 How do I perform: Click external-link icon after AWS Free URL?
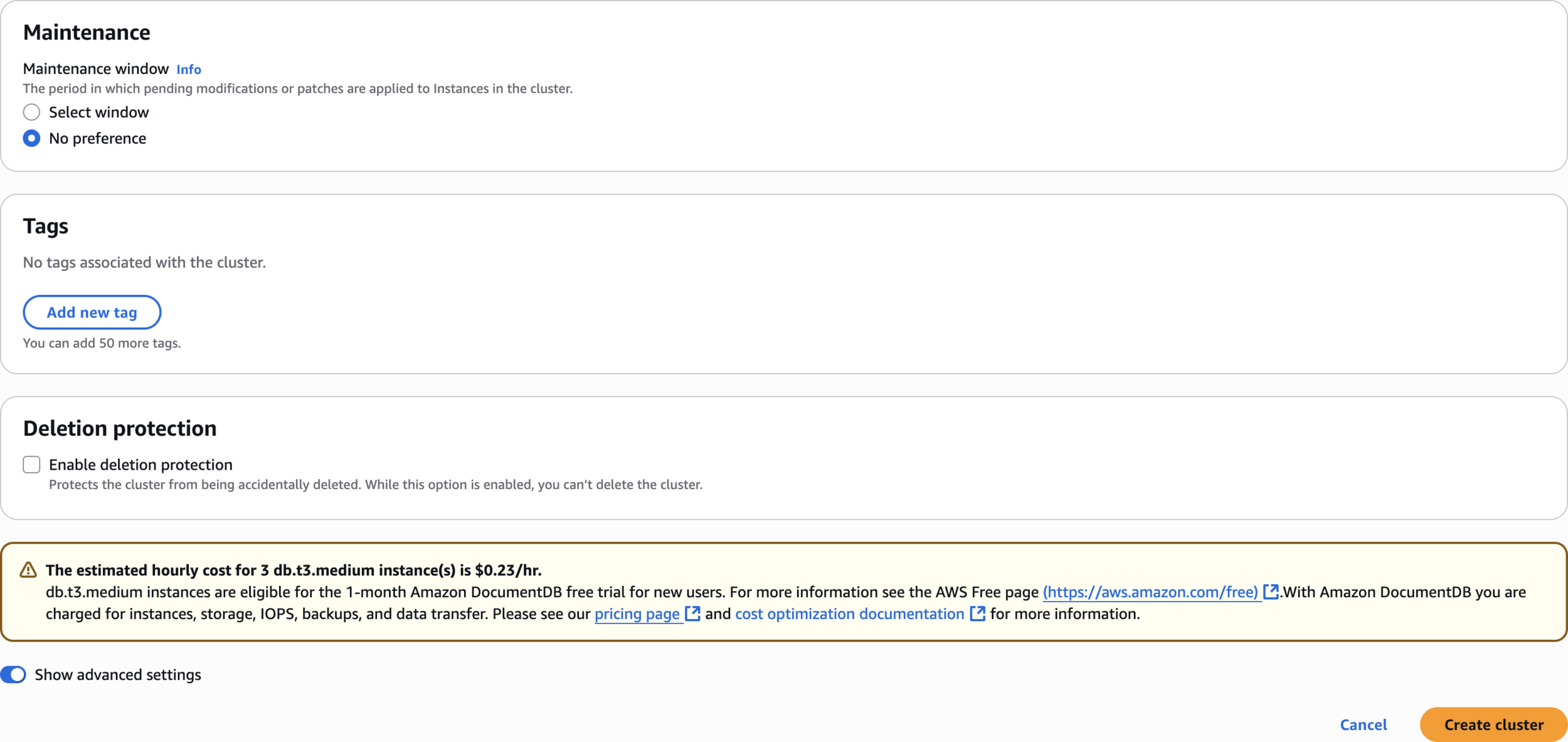tap(1270, 592)
